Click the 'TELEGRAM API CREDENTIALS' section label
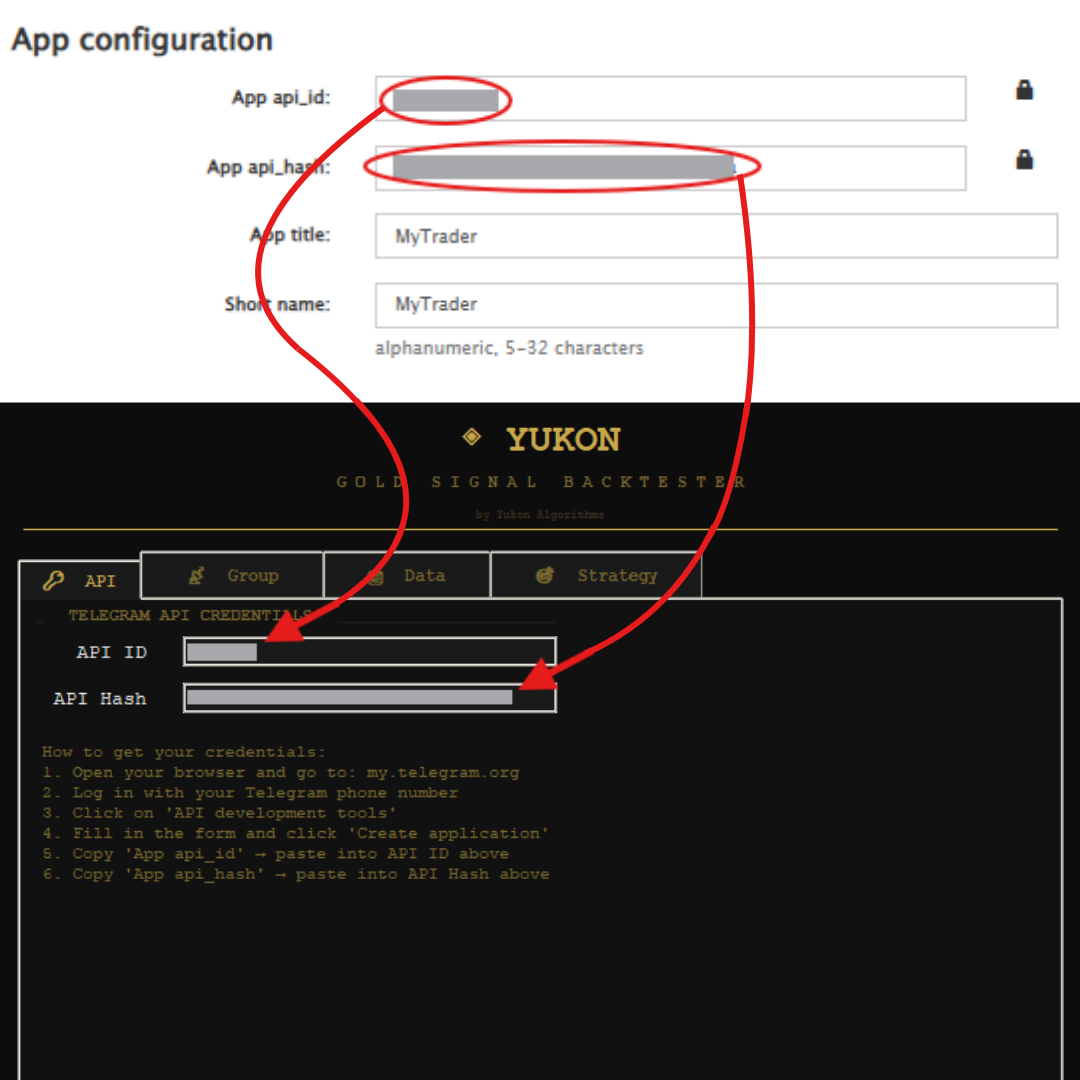The image size is (1080, 1080). coord(191,615)
